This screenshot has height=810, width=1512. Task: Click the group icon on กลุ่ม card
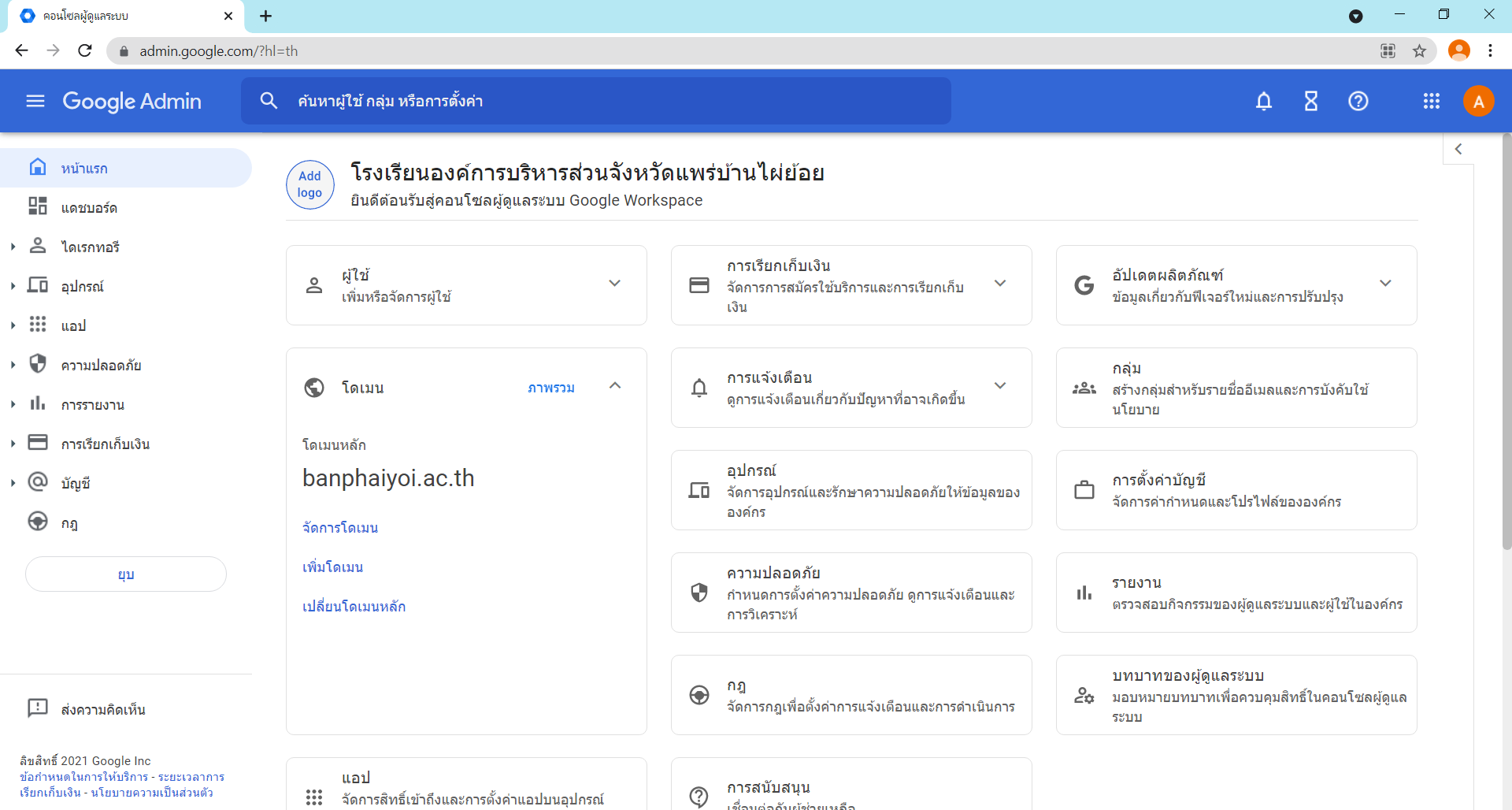coord(1084,388)
